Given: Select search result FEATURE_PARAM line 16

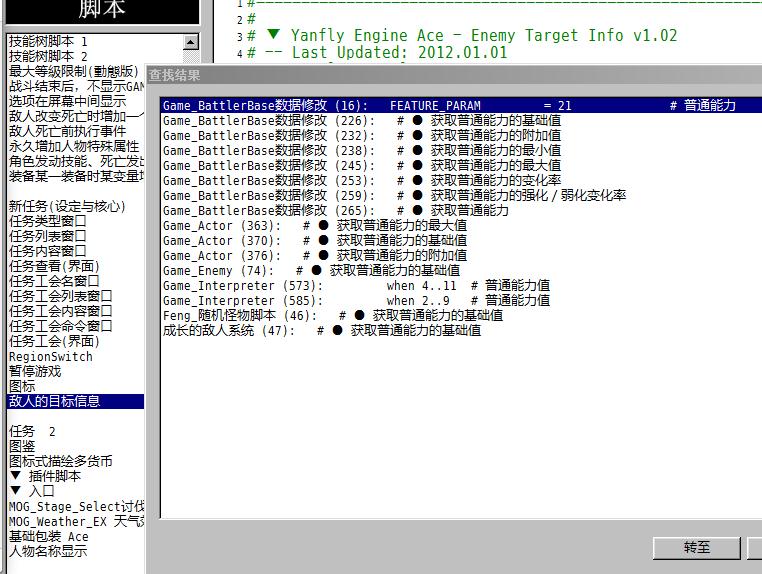Looking at the screenshot, I should pyautogui.click(x=461, y=105).
